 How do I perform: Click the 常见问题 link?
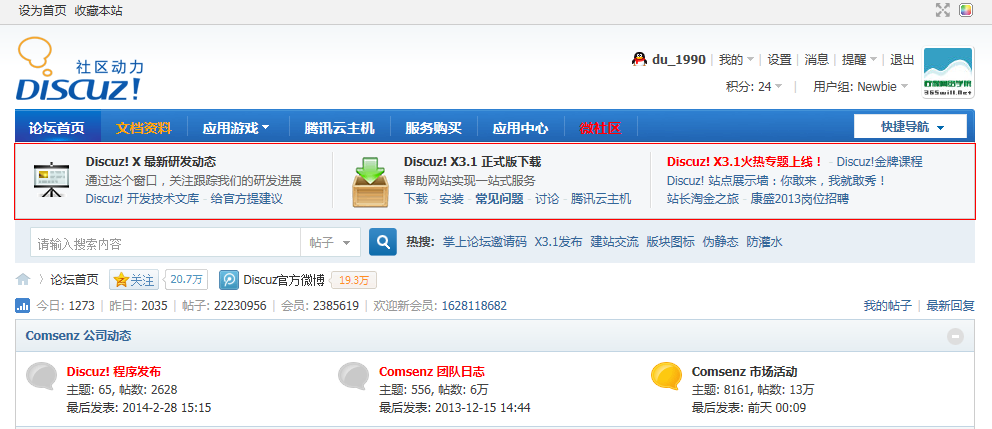(500, 199)
